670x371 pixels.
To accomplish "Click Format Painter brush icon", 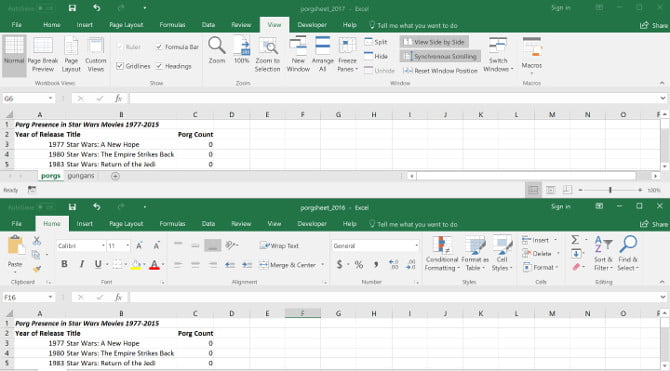I will pos(37,268).
